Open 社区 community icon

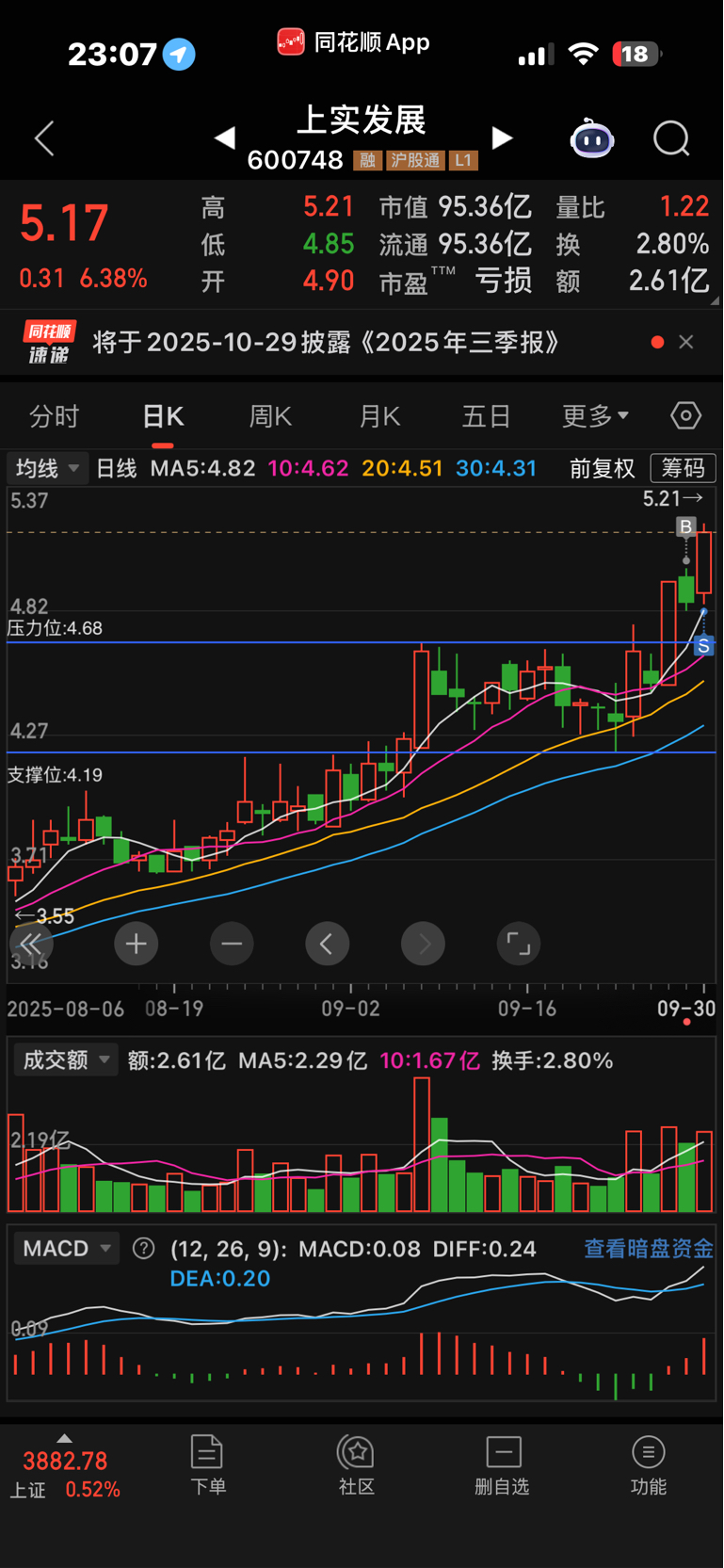point(357,1465)
